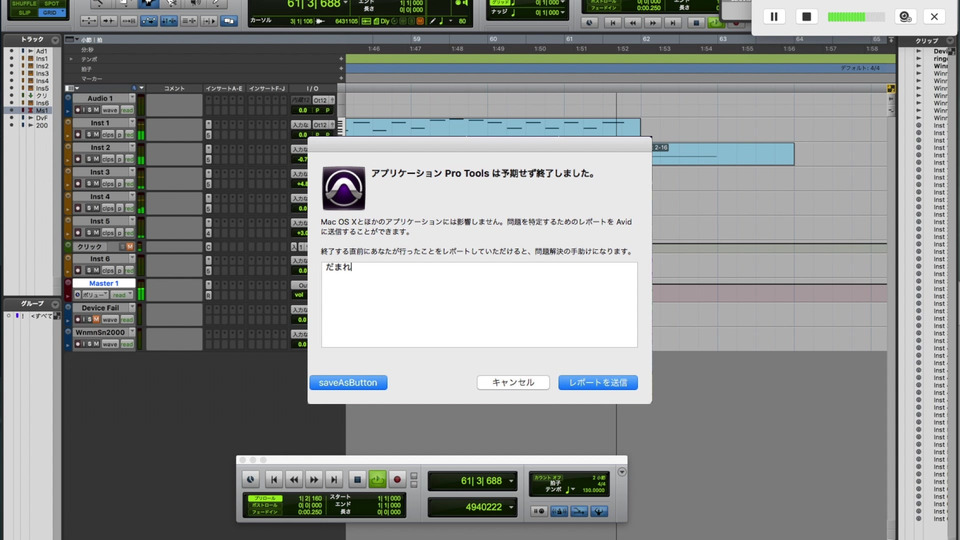
Task: Click the インサートA-E column header
Action: (x=224, y=89)
